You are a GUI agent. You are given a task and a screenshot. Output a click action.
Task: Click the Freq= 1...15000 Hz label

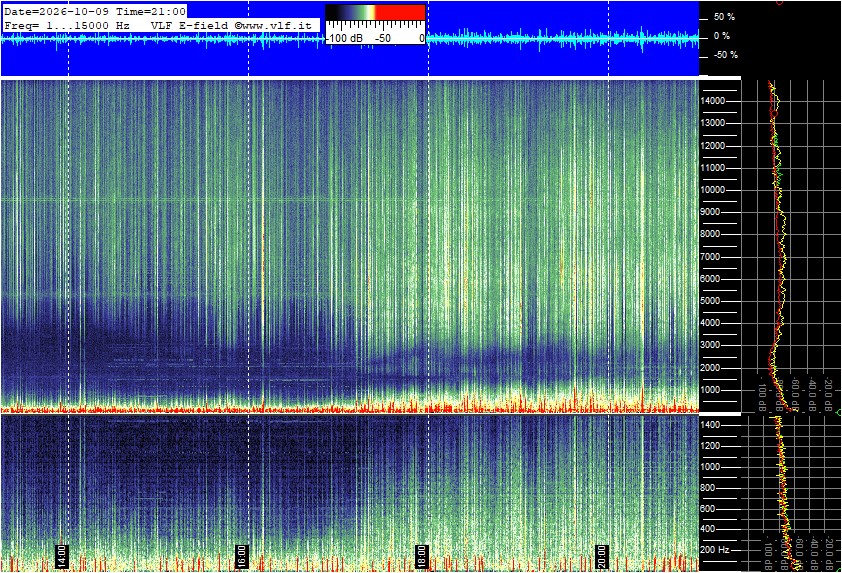[67, 25]
